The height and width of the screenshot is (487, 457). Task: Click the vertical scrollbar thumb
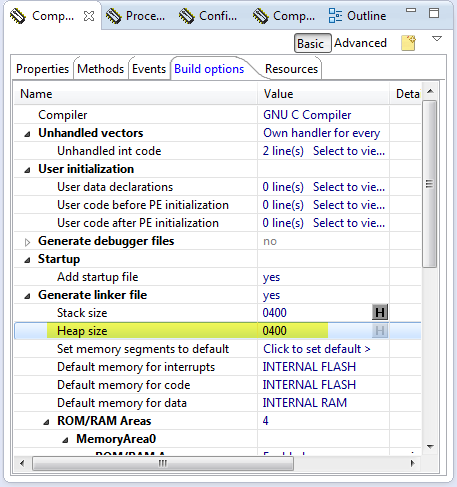429,184
